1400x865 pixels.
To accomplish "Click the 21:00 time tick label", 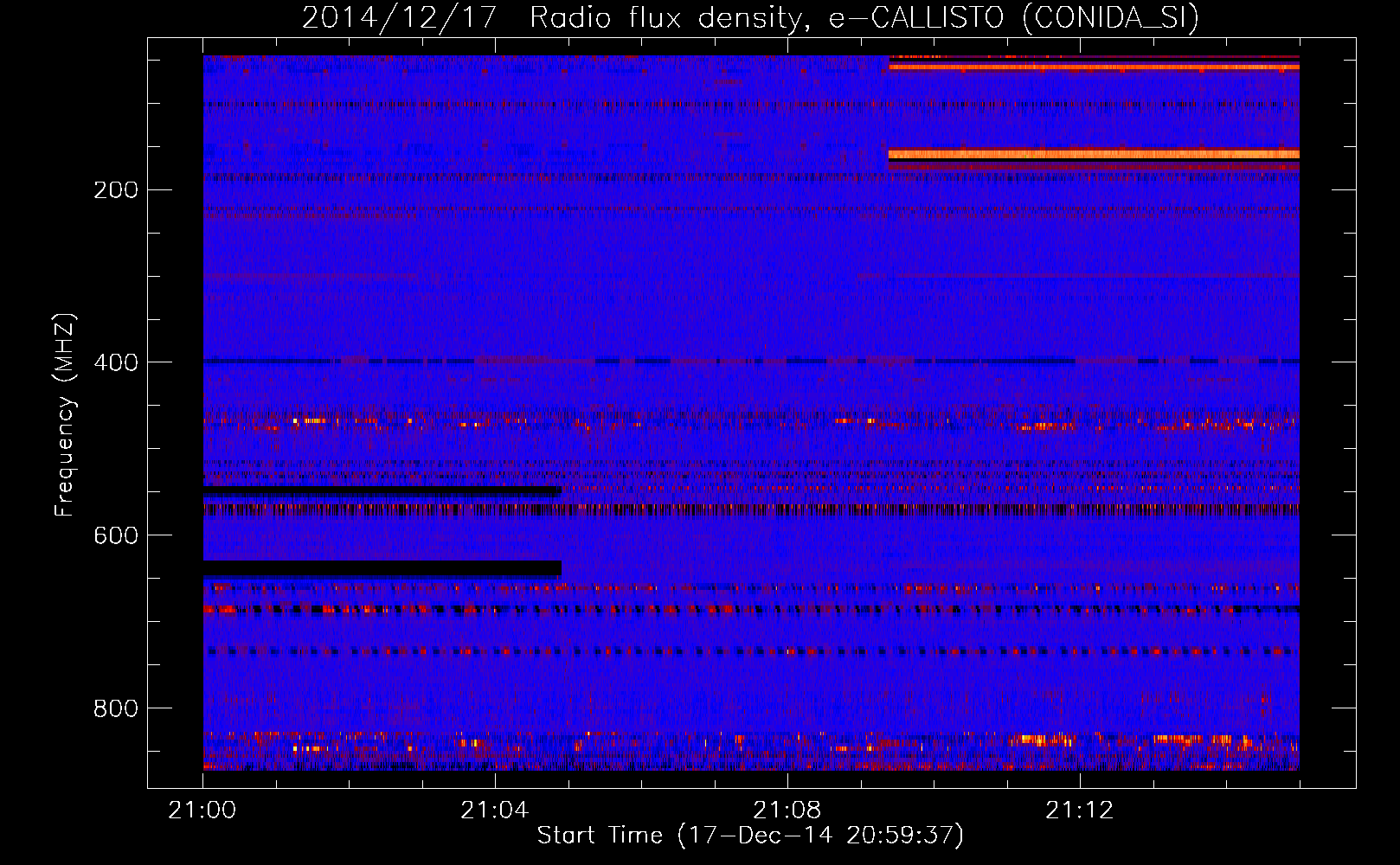I will (203, 811).
